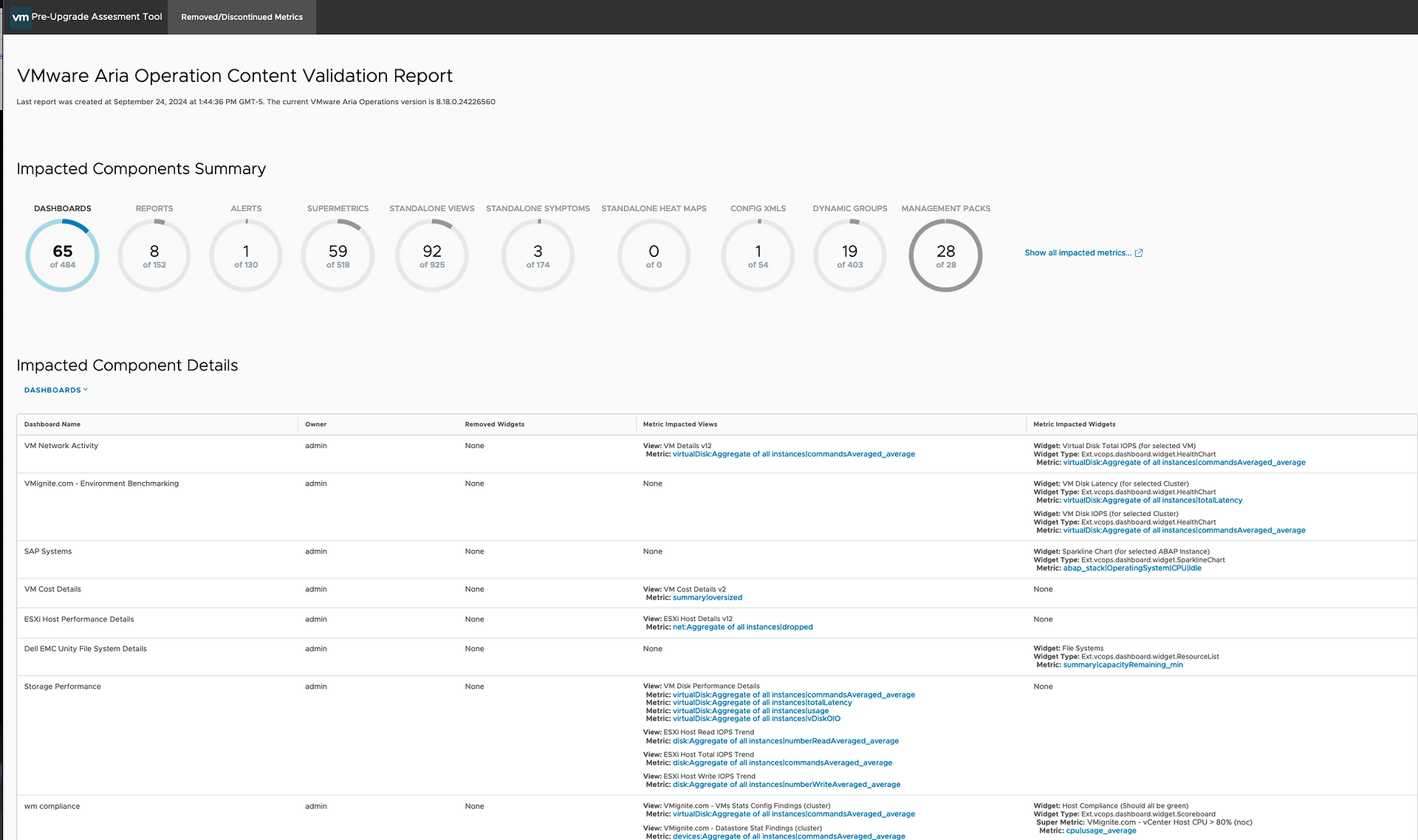Click the report creation timestamp line

tap(256, 102)
